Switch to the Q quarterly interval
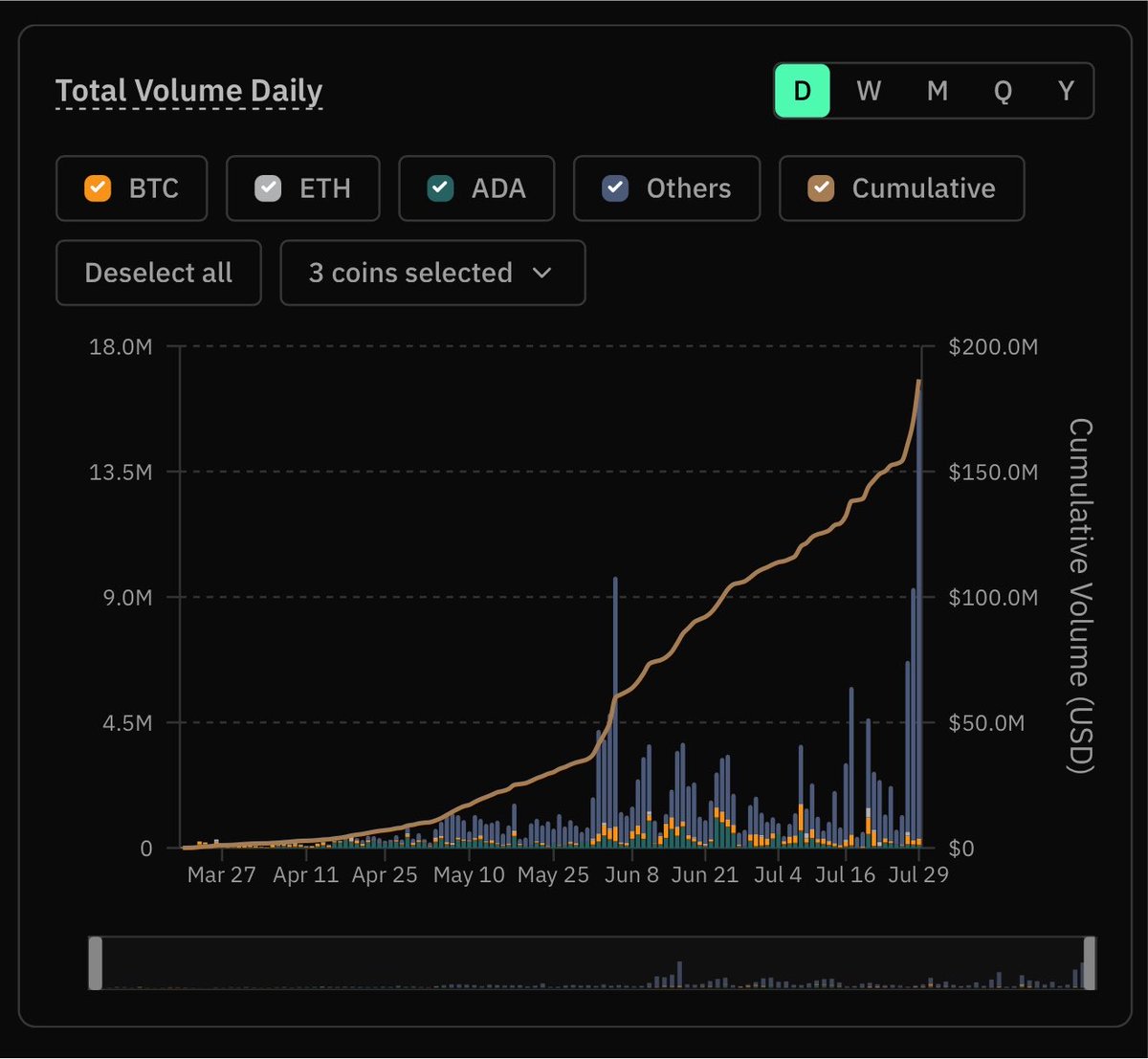Image resolution: width=1148 pixels, height=1059 pixels. point(1003,91)
